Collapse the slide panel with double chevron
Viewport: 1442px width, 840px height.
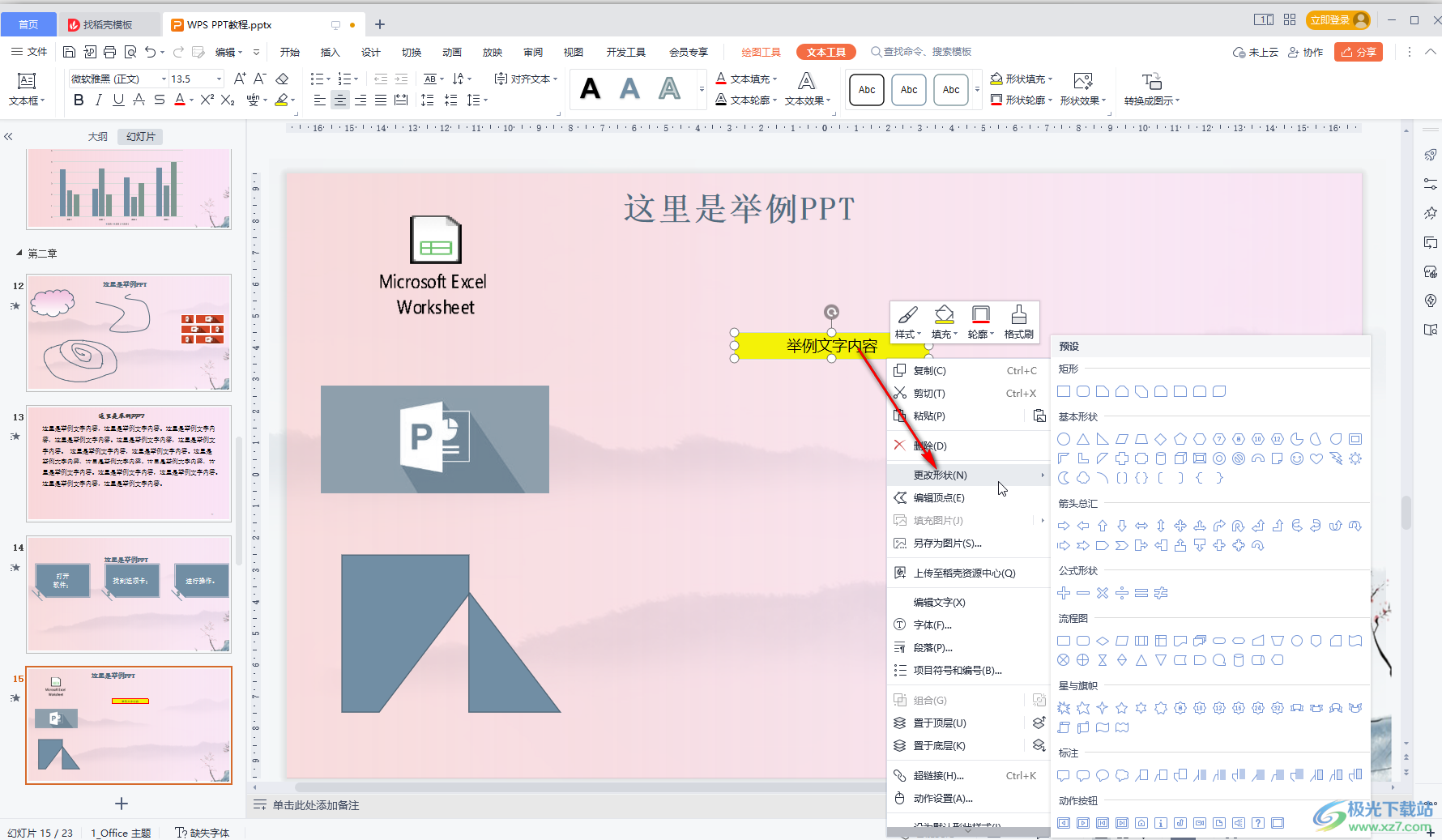8,137
